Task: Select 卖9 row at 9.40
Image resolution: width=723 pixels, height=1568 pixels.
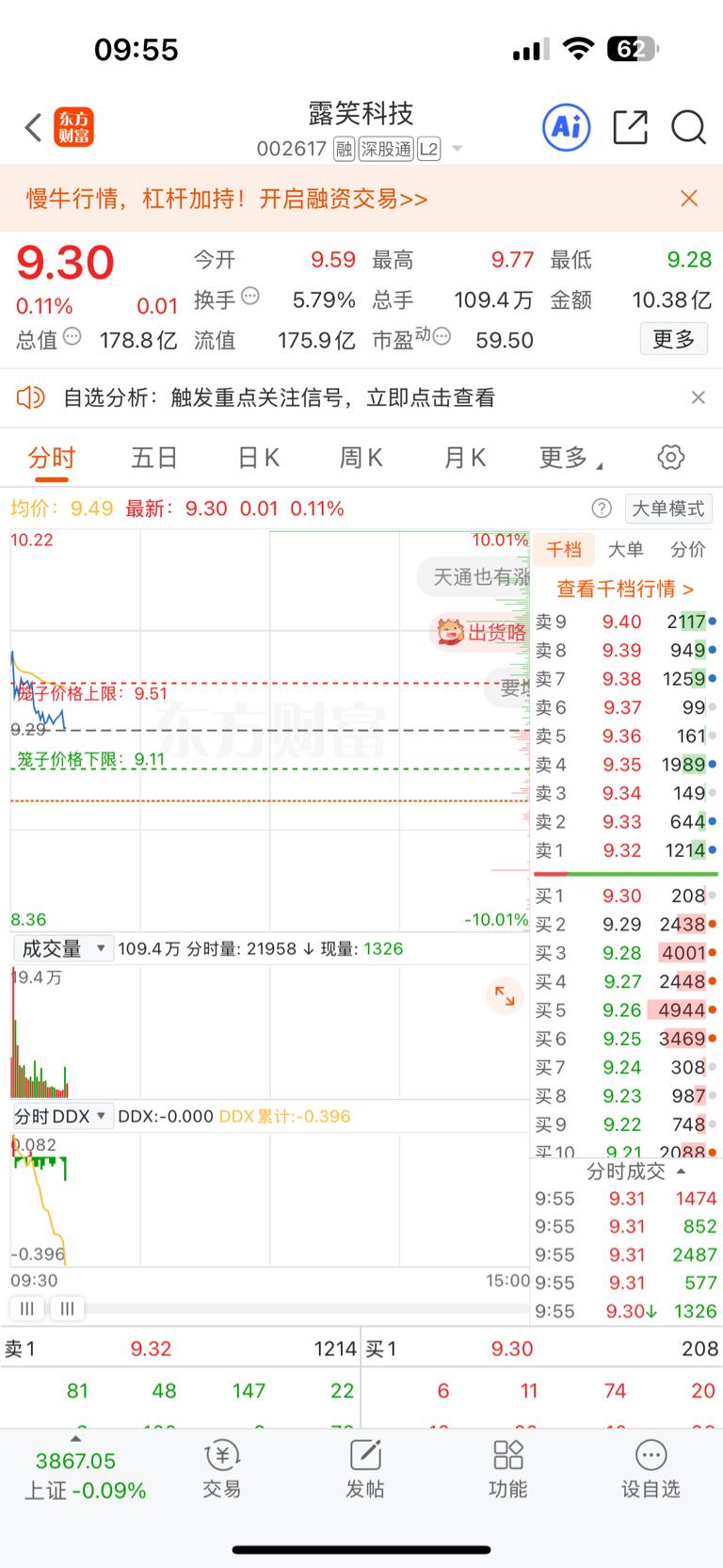Action: pyautogui.click(x=626, y=622)
